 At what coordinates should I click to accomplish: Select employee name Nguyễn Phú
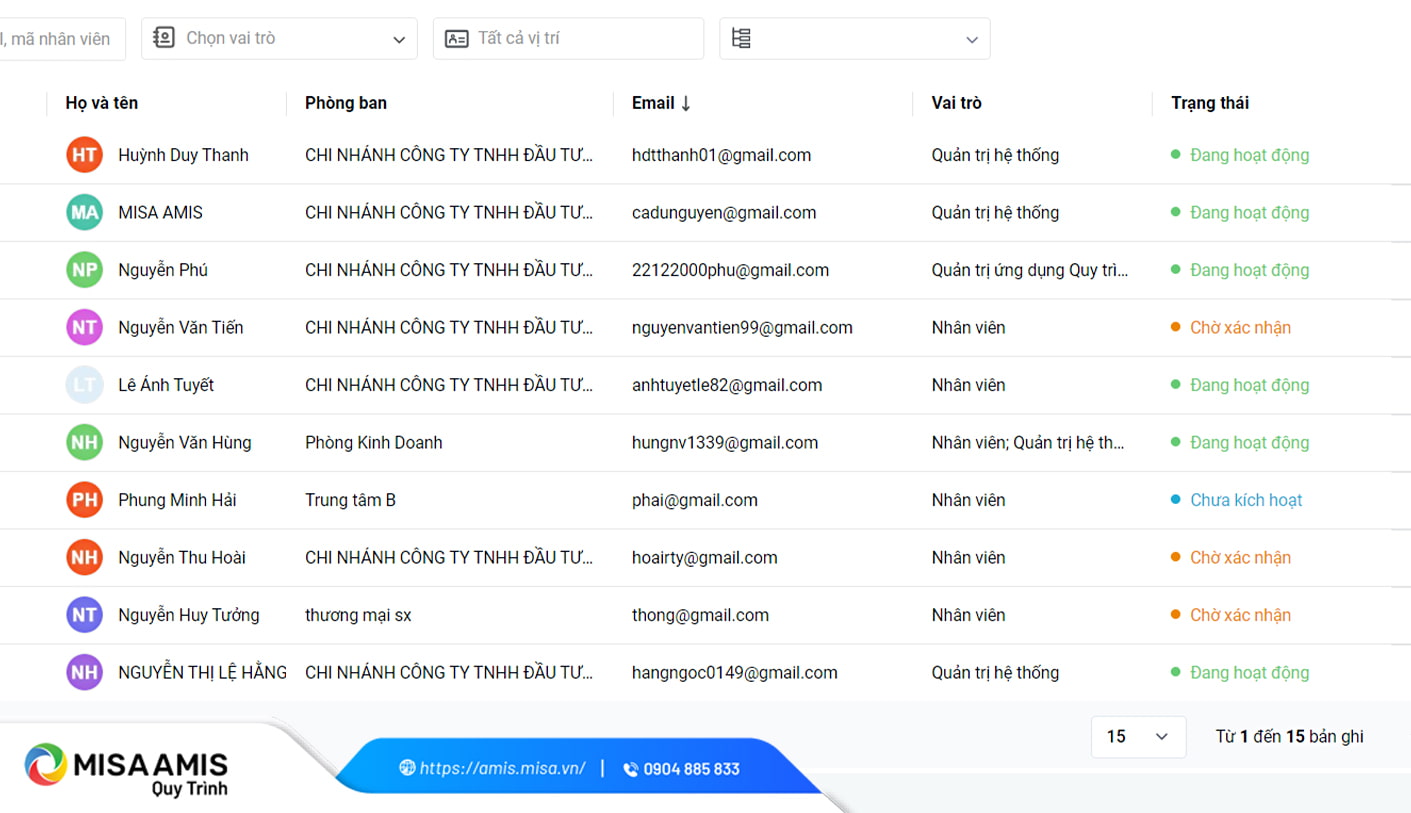[x=163, y=270]
